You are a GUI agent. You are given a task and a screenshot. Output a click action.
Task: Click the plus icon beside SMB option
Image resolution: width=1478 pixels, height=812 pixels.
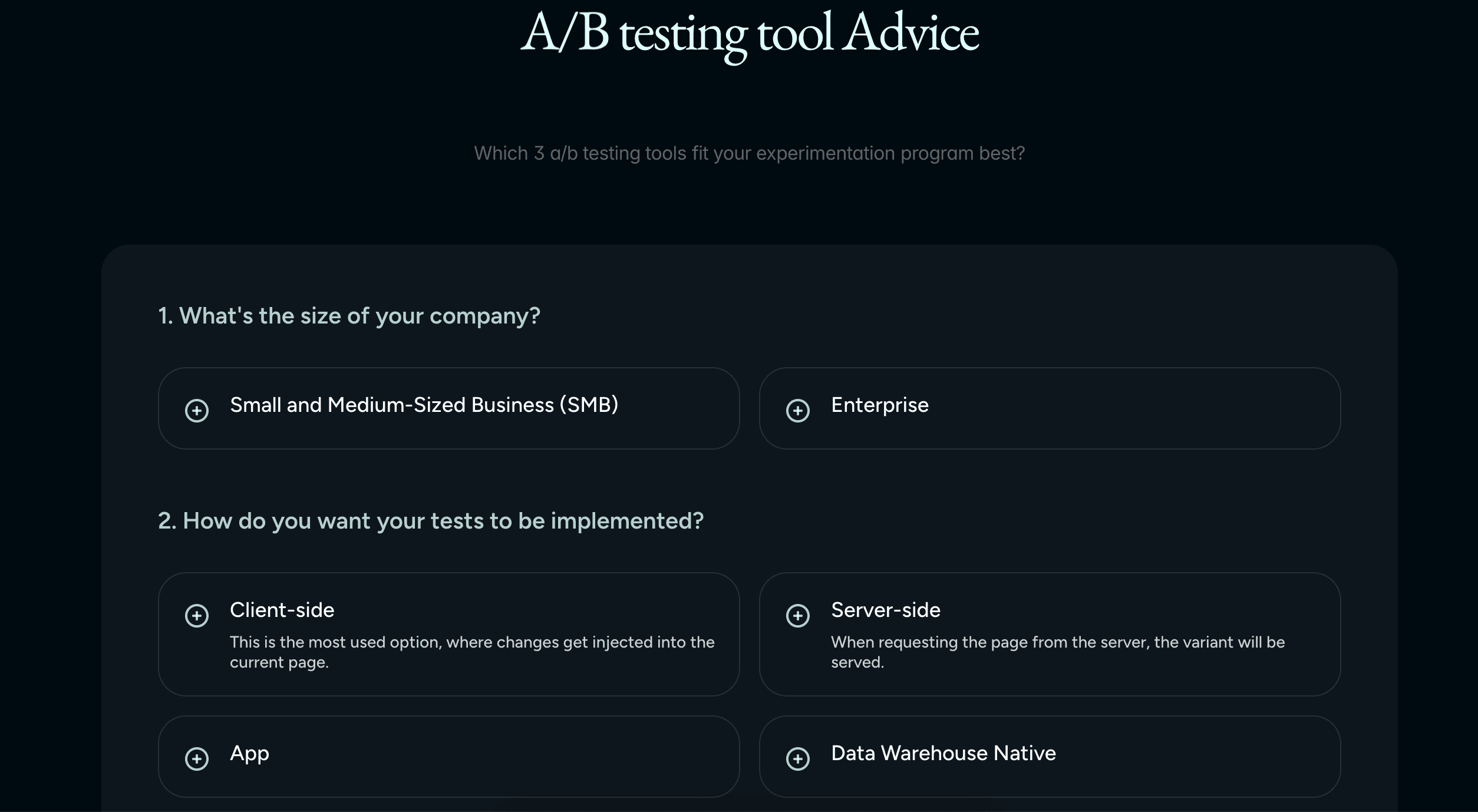click(x=197, y=410)
